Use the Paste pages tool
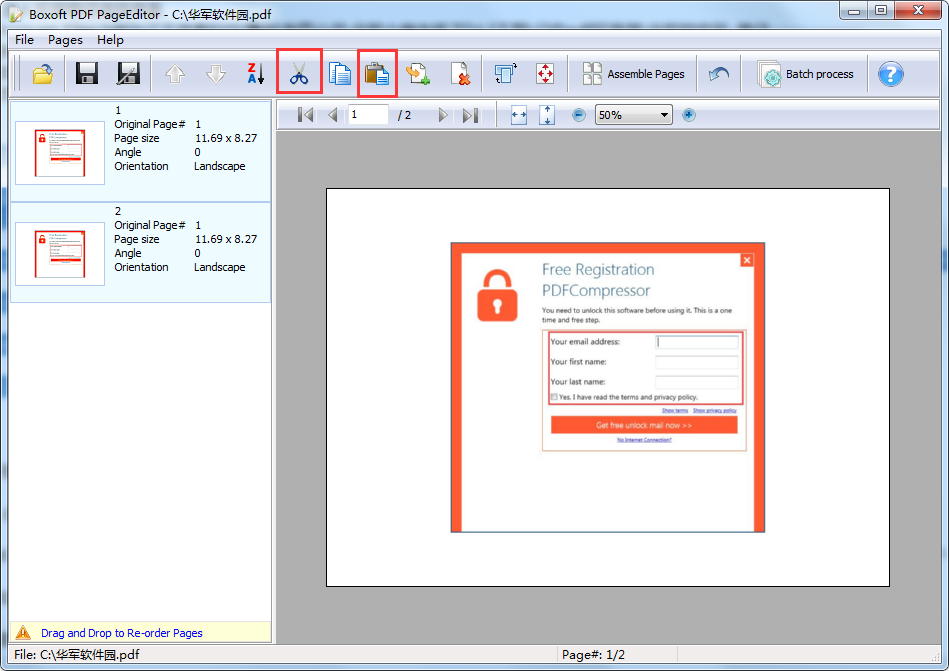Viewport: 949px width, 671px height. (376, 71)
